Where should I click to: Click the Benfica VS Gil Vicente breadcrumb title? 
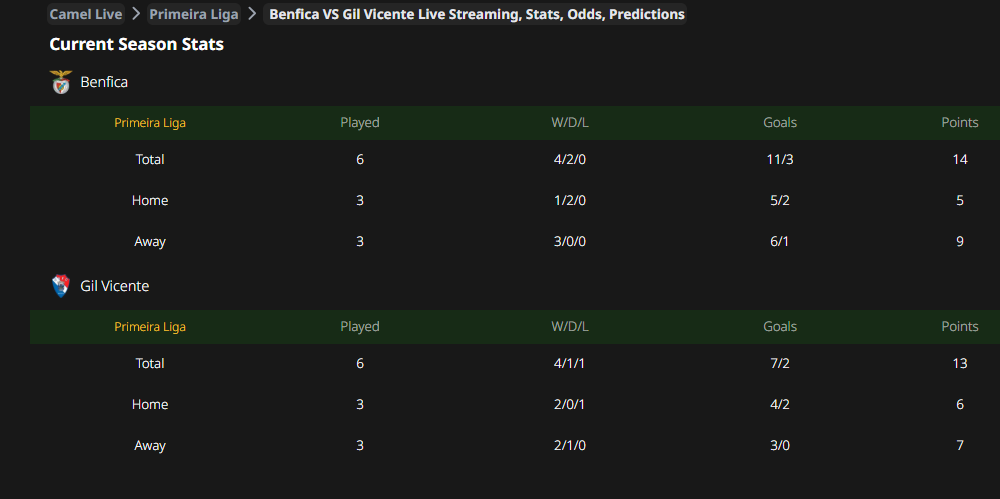476,14
